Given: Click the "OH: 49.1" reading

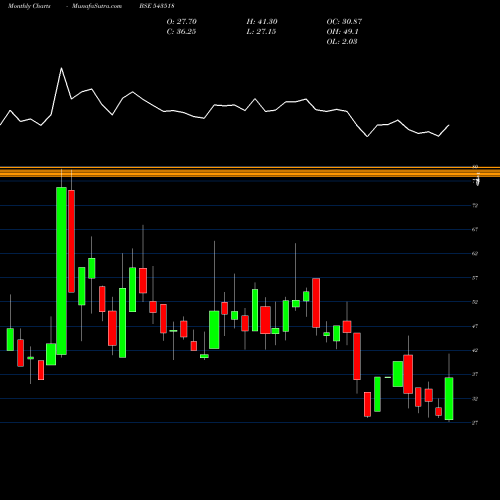Looking at the screenshot, I should point(342,32).
